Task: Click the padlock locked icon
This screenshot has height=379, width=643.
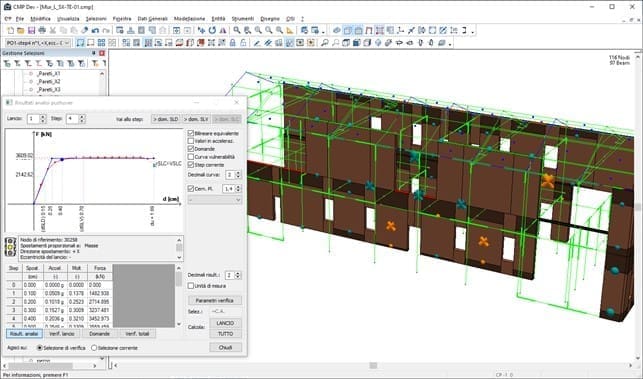Action: [233, 43]
